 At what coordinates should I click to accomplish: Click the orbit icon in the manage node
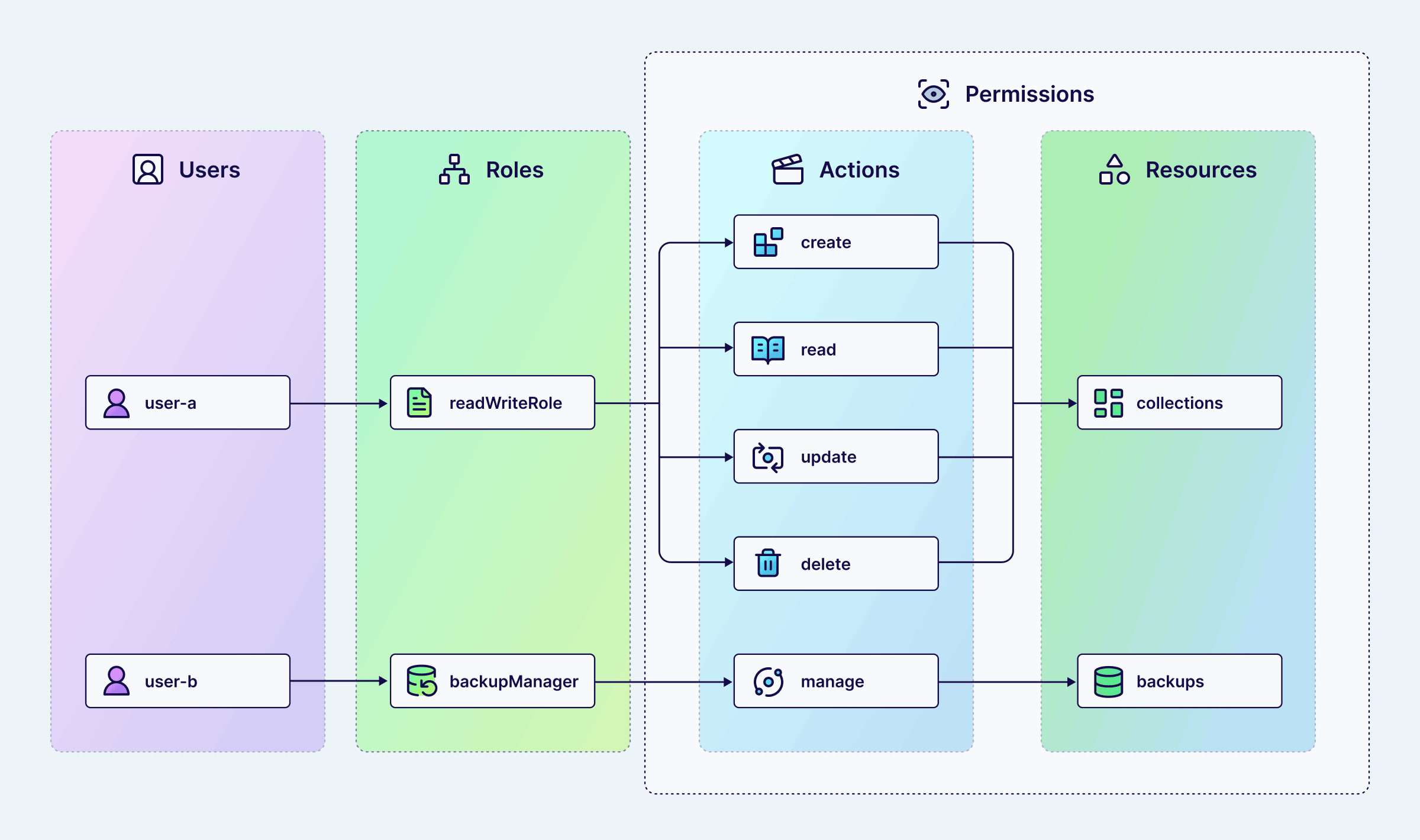[x=767, y=681]
